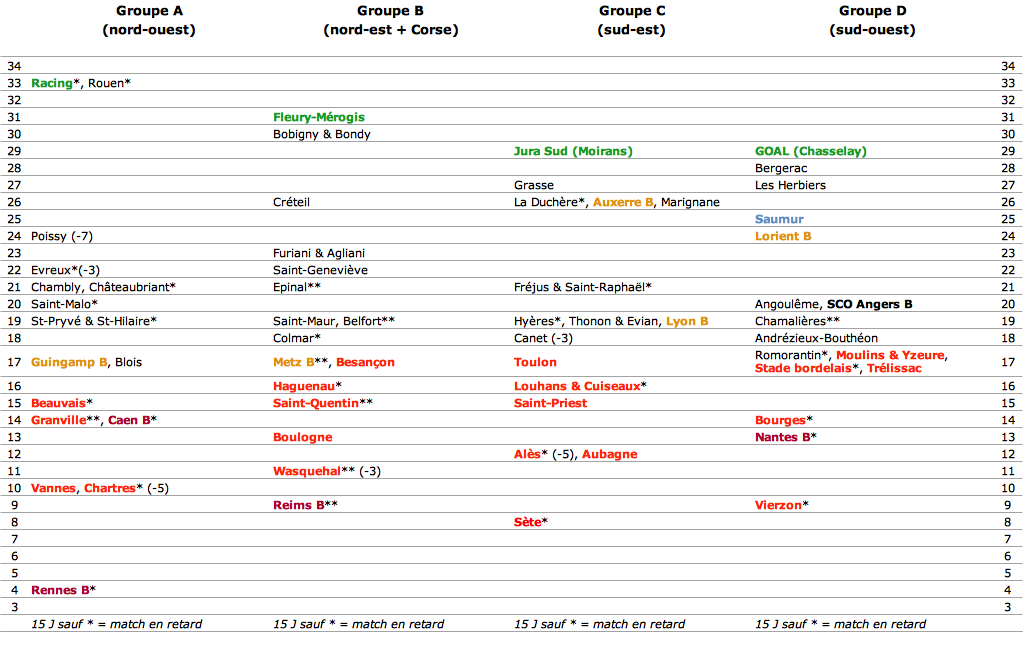This screenshot has height=662, width=1028.
Task: Click red Trélissac entry
Action: (x=894, y=368)
